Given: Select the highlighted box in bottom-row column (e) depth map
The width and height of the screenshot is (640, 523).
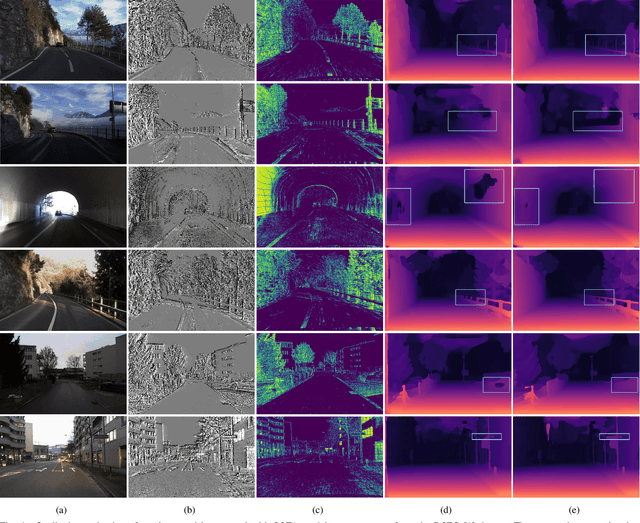Looking at the screenshot, I should pos(612,436).
